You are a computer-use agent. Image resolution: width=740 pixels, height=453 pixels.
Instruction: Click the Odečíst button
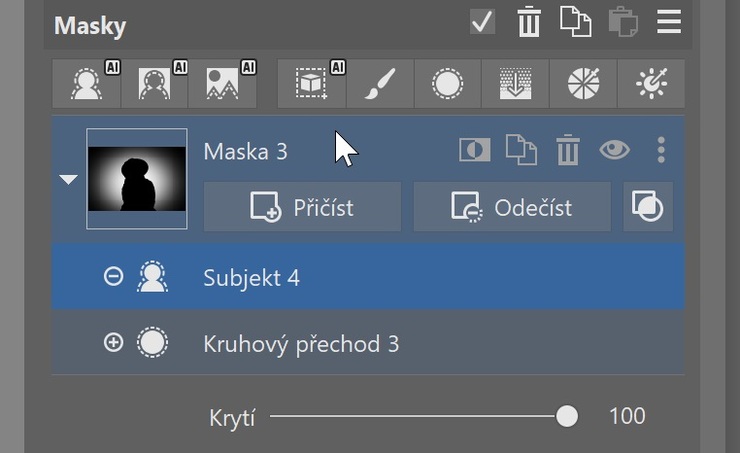(512, 207)
